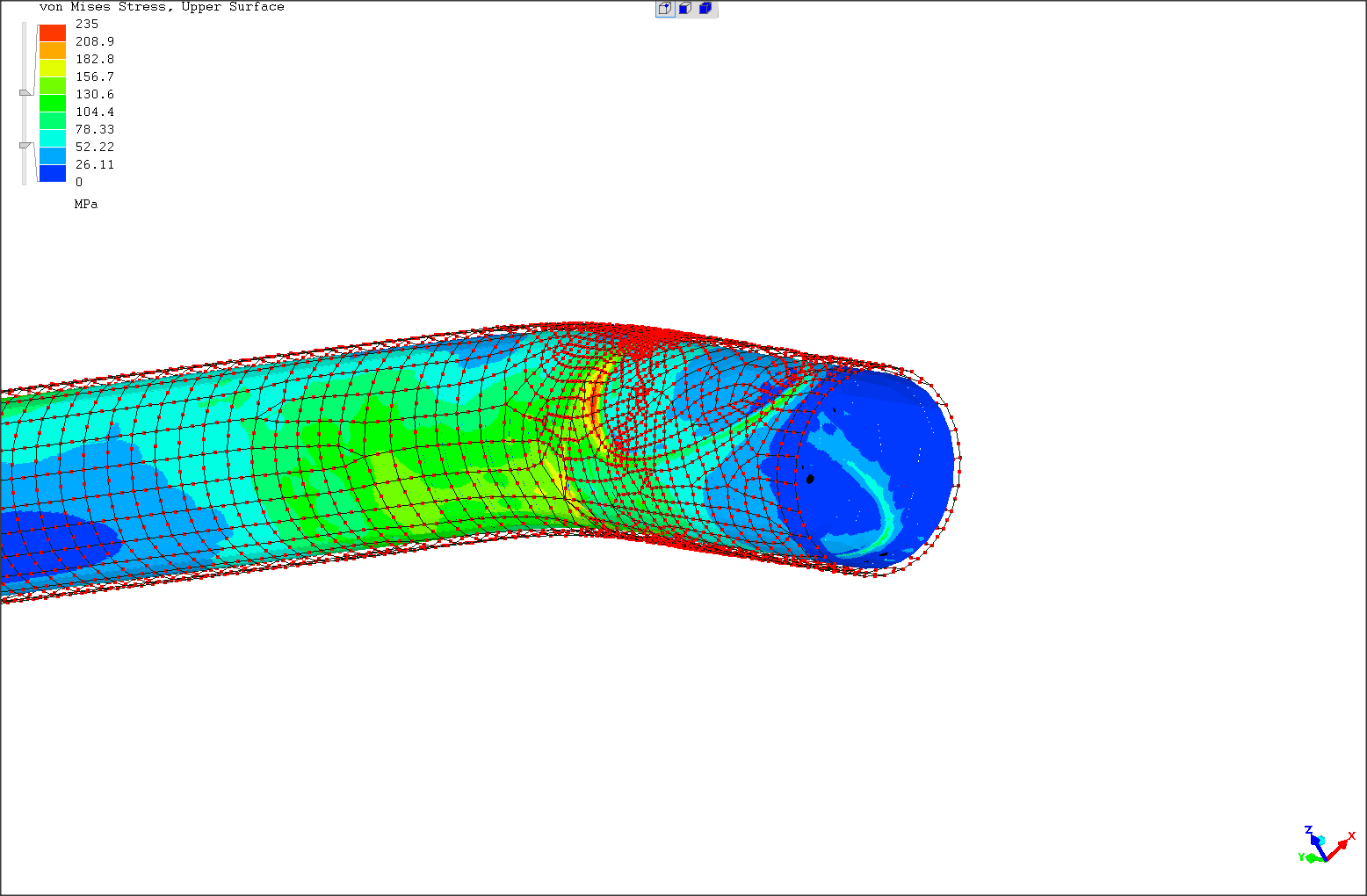Viewport: 1367px width, 896px height.
Task: Click the 0 minimum legend value
Action: [79, 182]
